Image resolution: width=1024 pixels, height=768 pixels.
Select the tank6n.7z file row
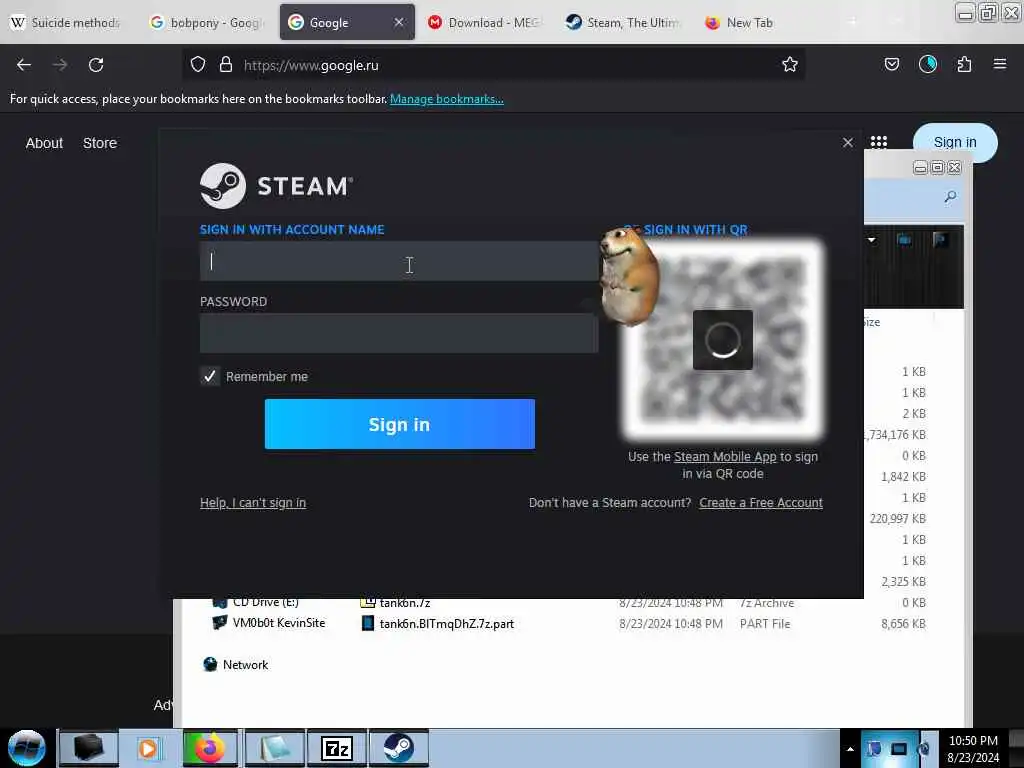pyautogui.click(x=405, y=603)
